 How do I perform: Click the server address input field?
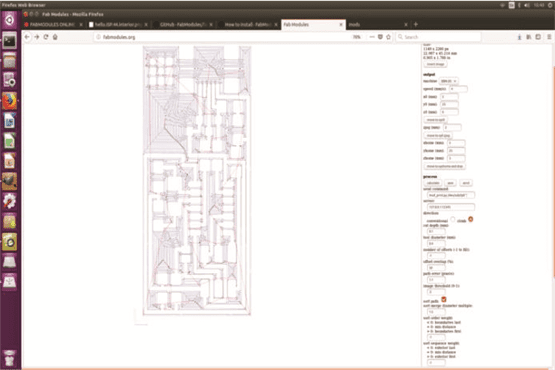[451, 207]
